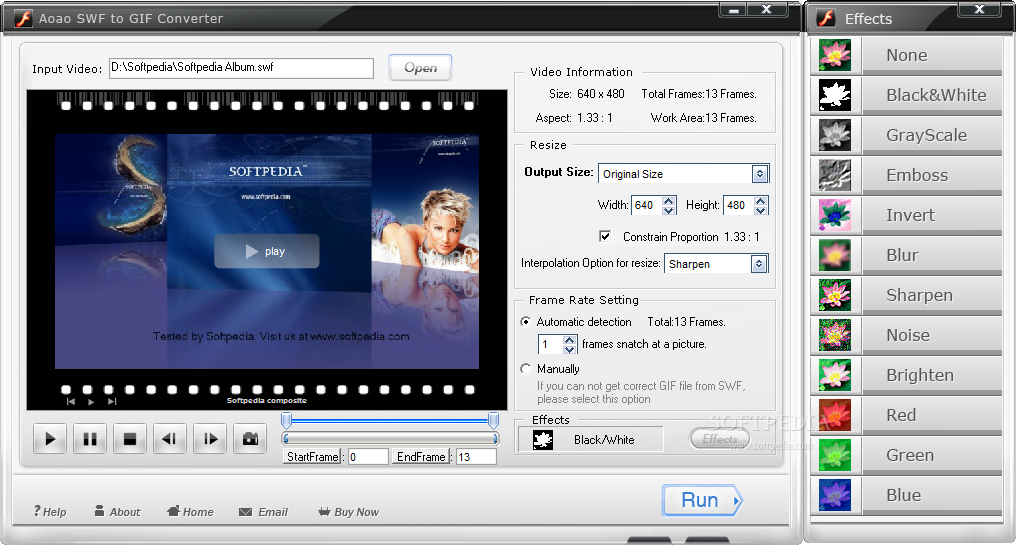The image size is (1016, 545).
Task: Capture snapshot with camera icon
Action: (x=250, y=439)
